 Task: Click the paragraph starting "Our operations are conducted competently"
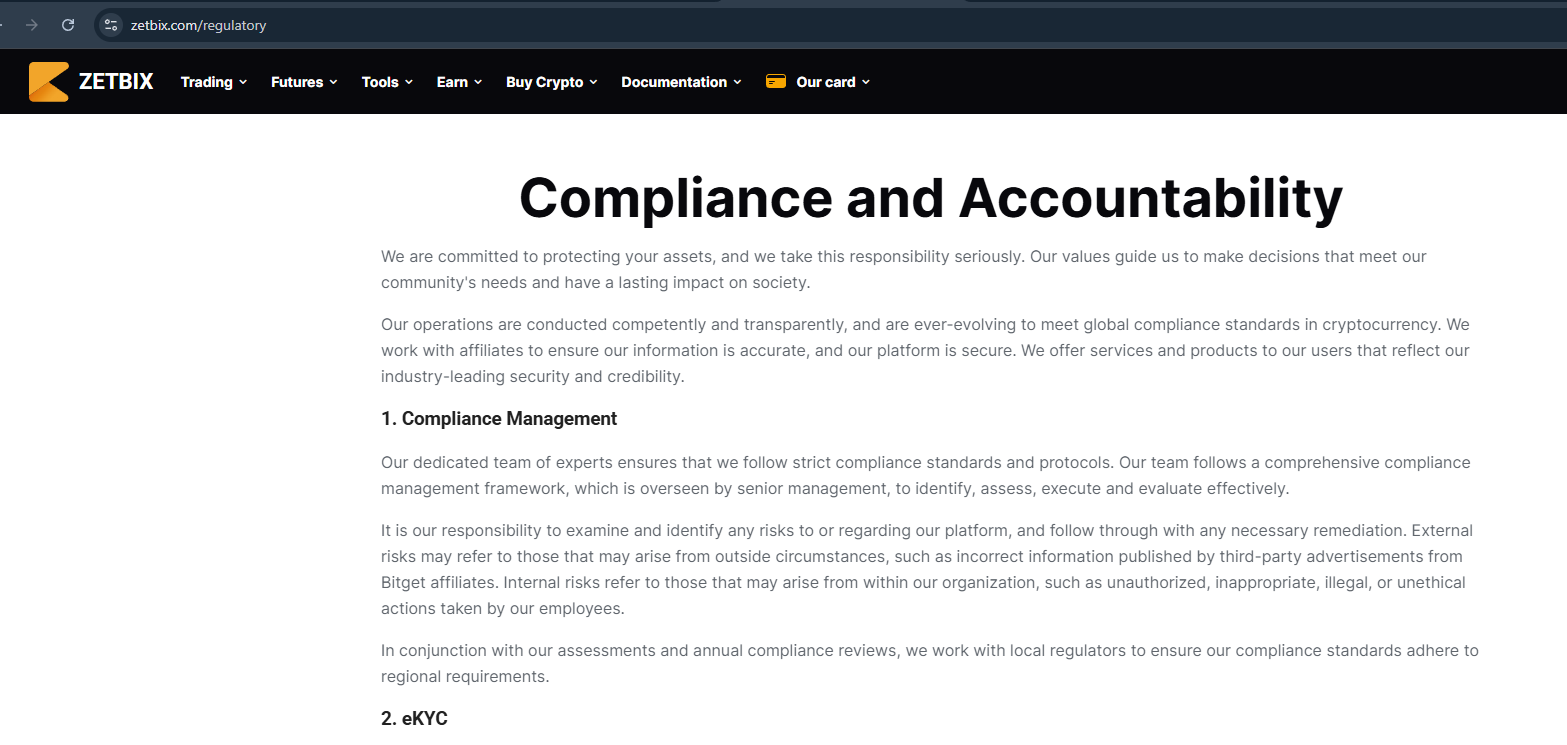(926, 351)
